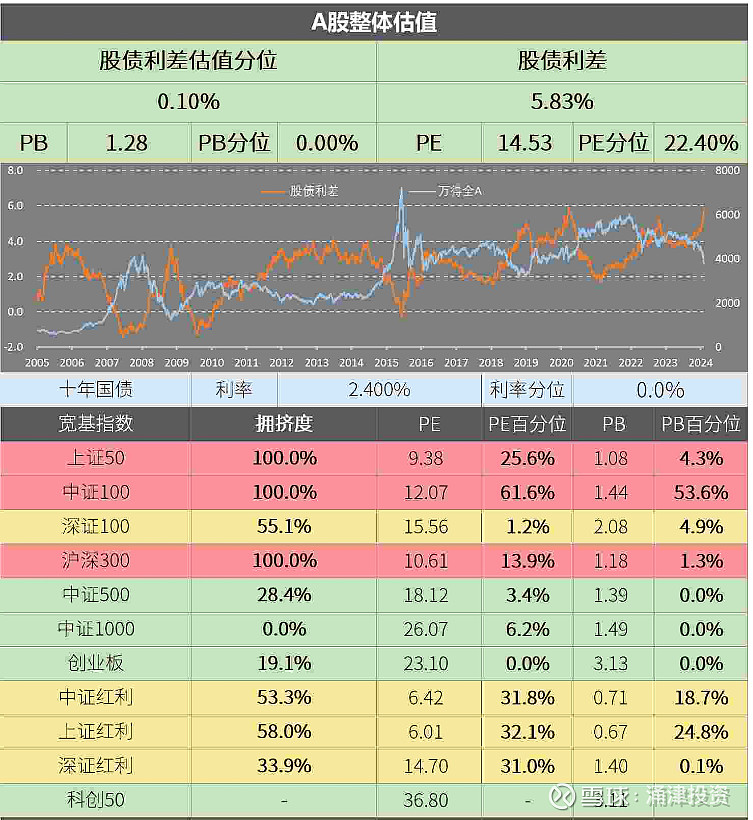Select the 拥挤度 column header
The height and width of the screenshot is (820, 753).
pyautogui.click(x=284, y=424)
